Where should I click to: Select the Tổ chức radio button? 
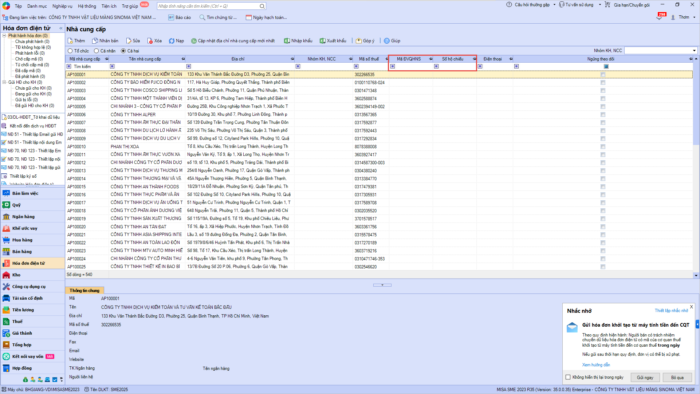point(71,51)
